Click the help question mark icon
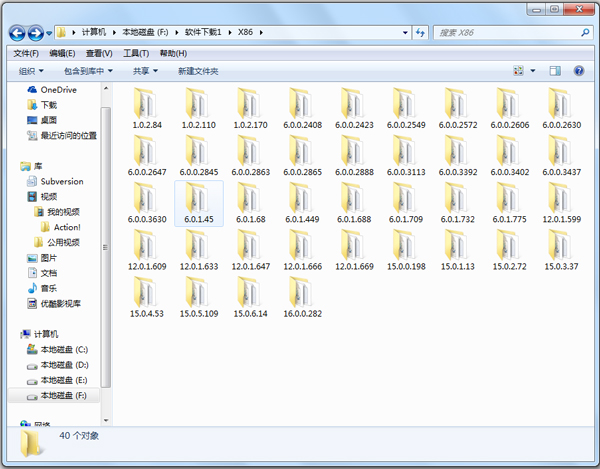Screen dimensions: 600x469 pyautogui.click(x=579, y=71)
